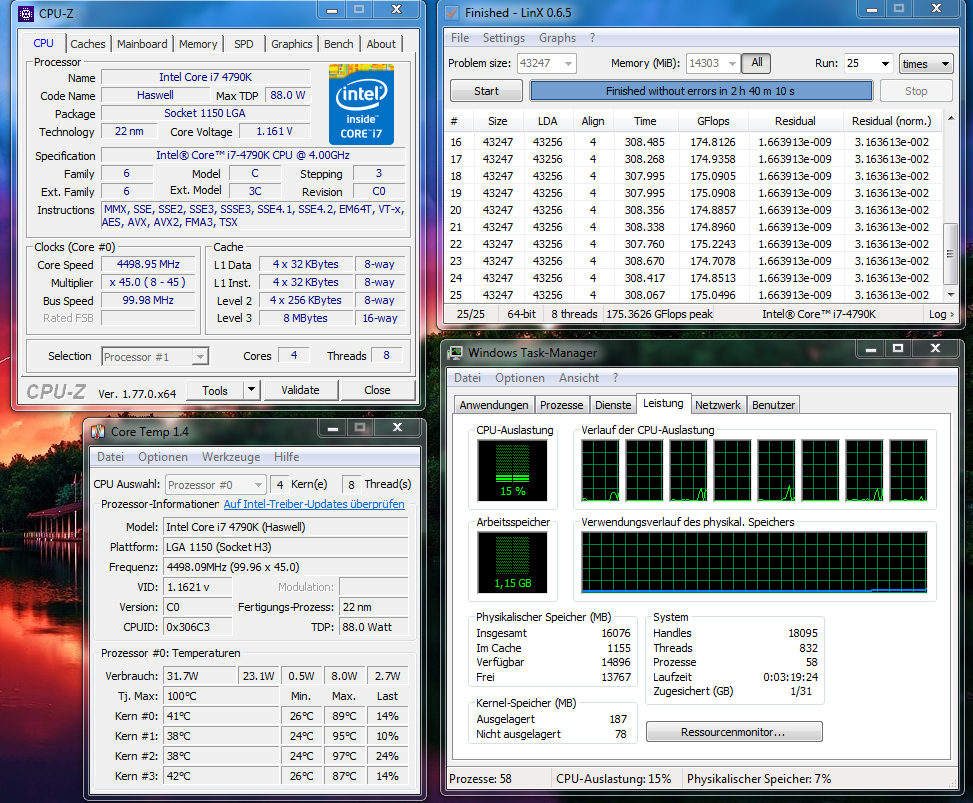Open the Processor #1 selection dropdown in CPU-Z

[x=200, y=357]
